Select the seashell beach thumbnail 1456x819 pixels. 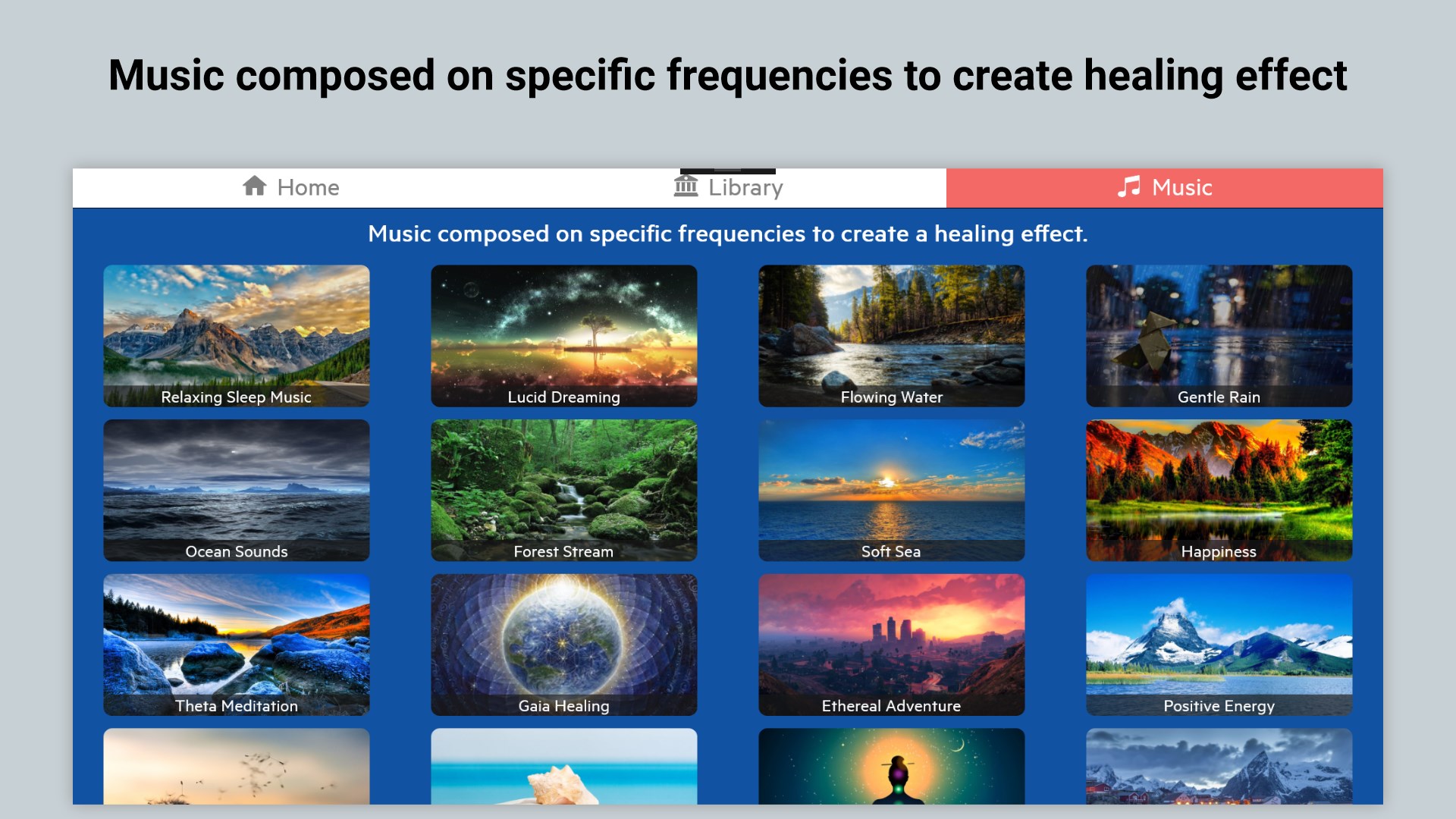click(x=563, y=767)
